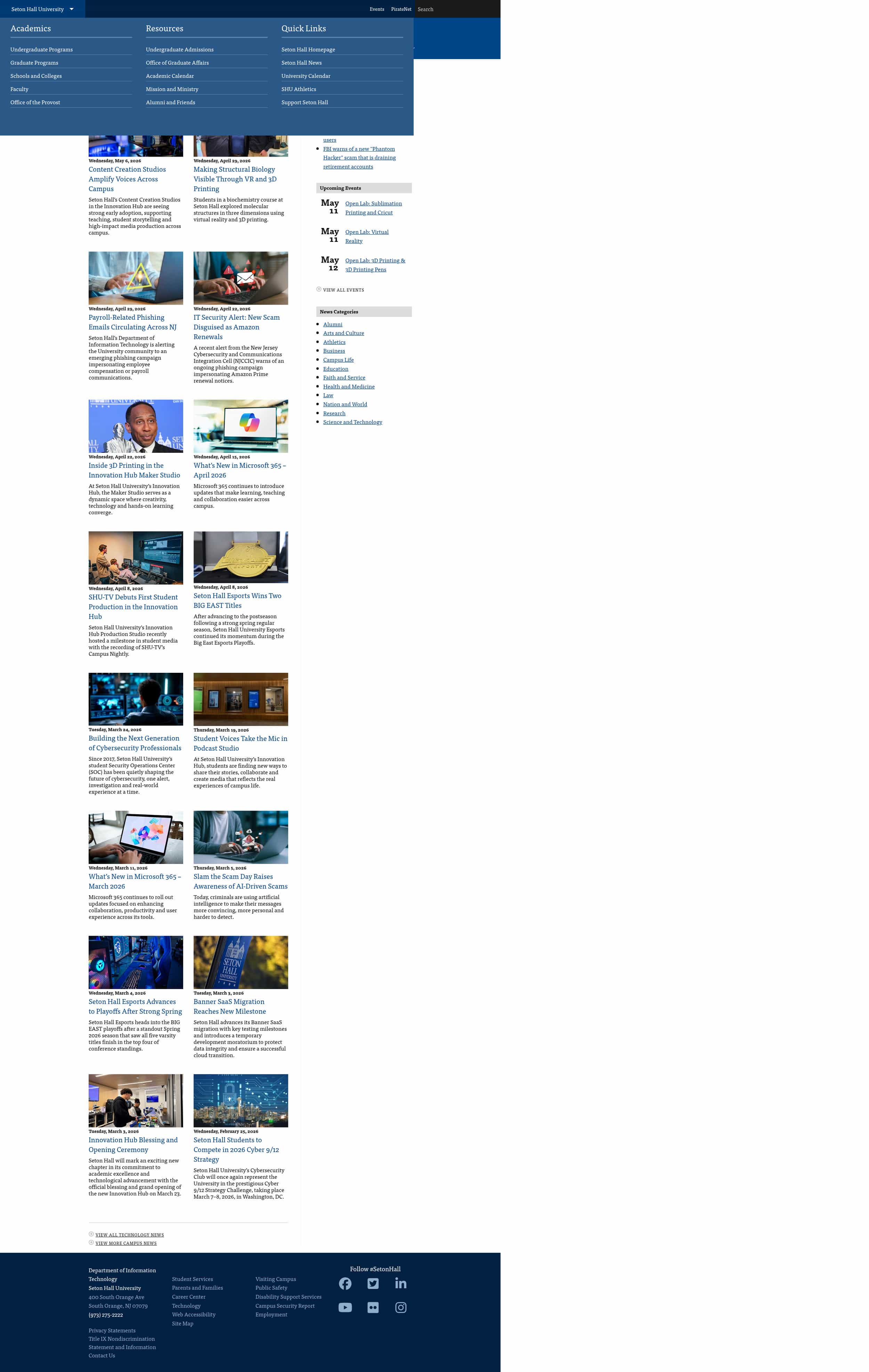Screen dimensions: 869x1372
Task: Click plus icon beside View More Campus News
Action: point(91,1242)
